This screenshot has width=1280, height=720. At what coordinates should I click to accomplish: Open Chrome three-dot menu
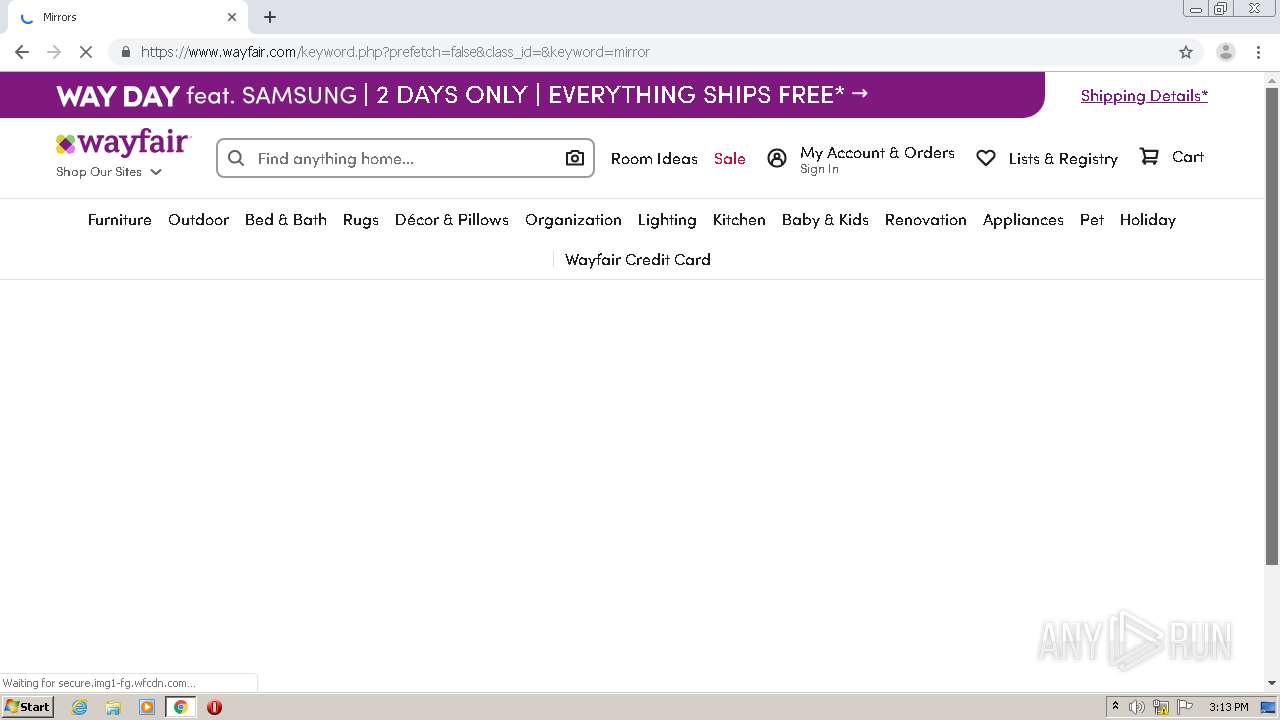click(x=1258, y=52)
